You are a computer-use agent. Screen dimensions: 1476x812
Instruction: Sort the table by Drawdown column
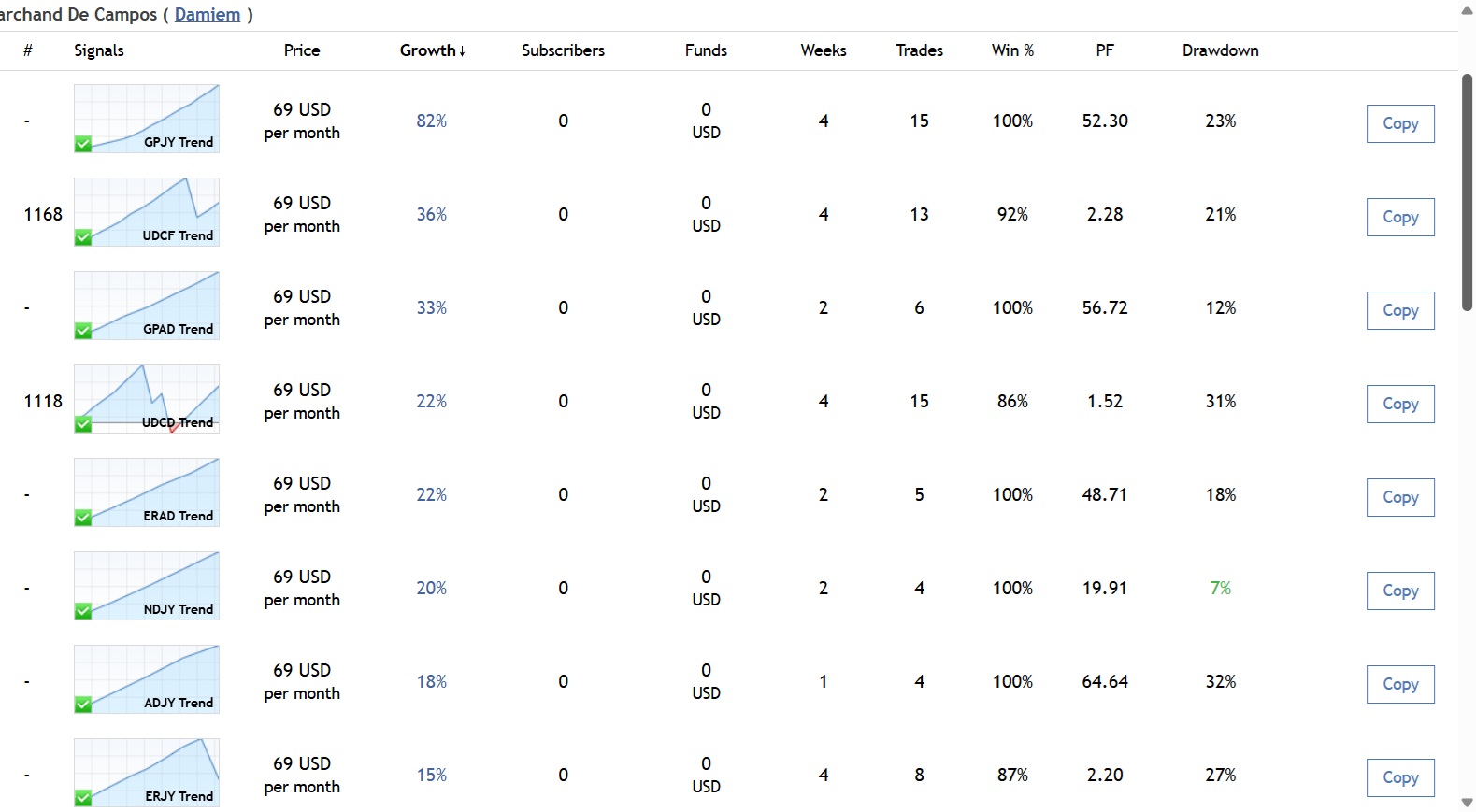pyautogui.click(x=1220, y=50)
